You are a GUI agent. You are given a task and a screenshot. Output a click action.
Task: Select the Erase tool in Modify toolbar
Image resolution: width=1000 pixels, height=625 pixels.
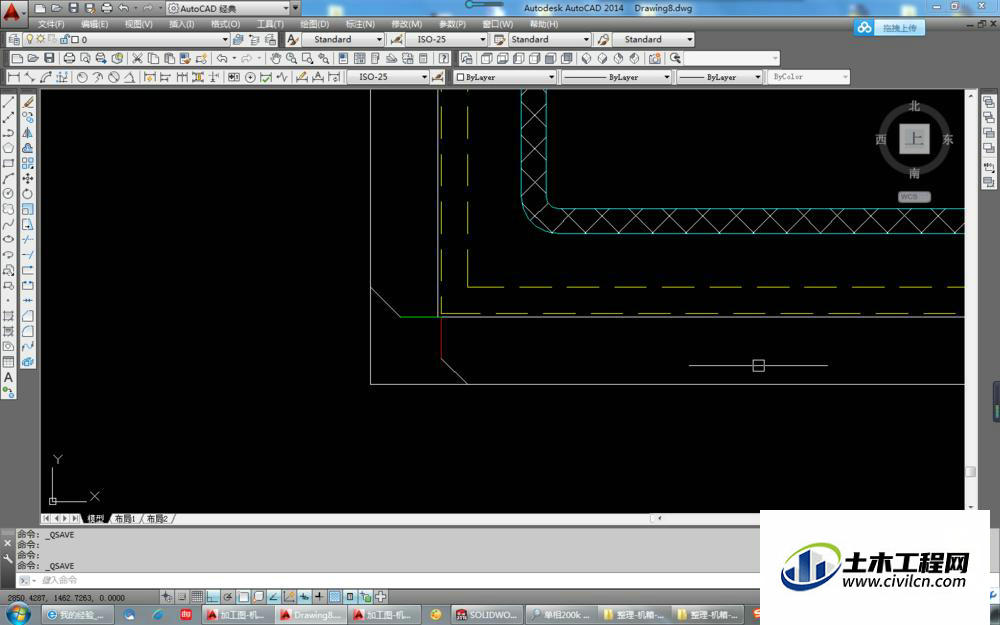(28, 102)
